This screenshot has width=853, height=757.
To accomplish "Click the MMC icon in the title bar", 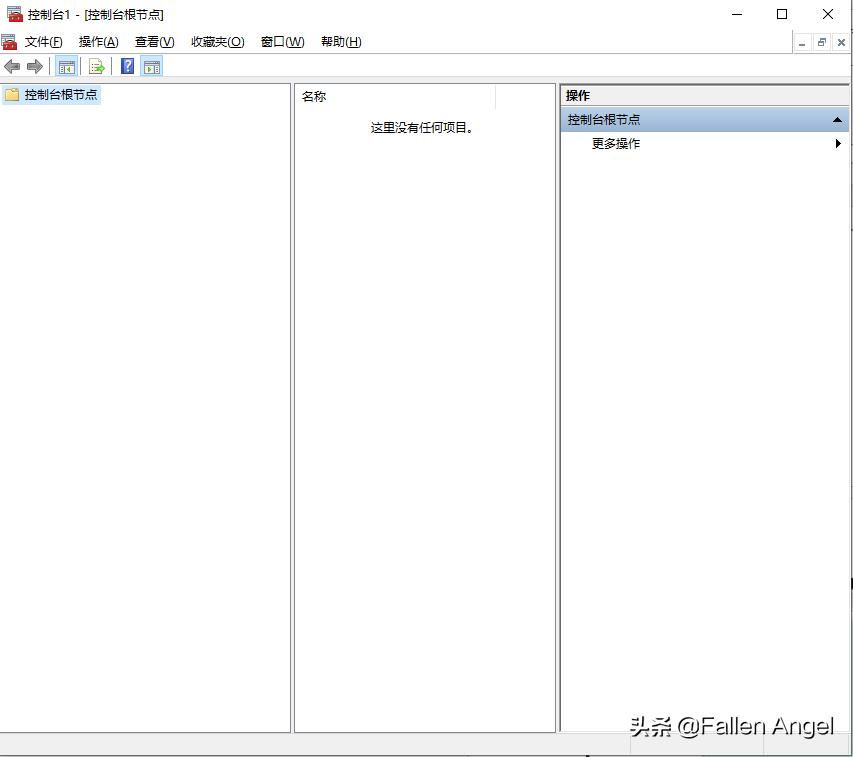I will (x=12, y=14).
